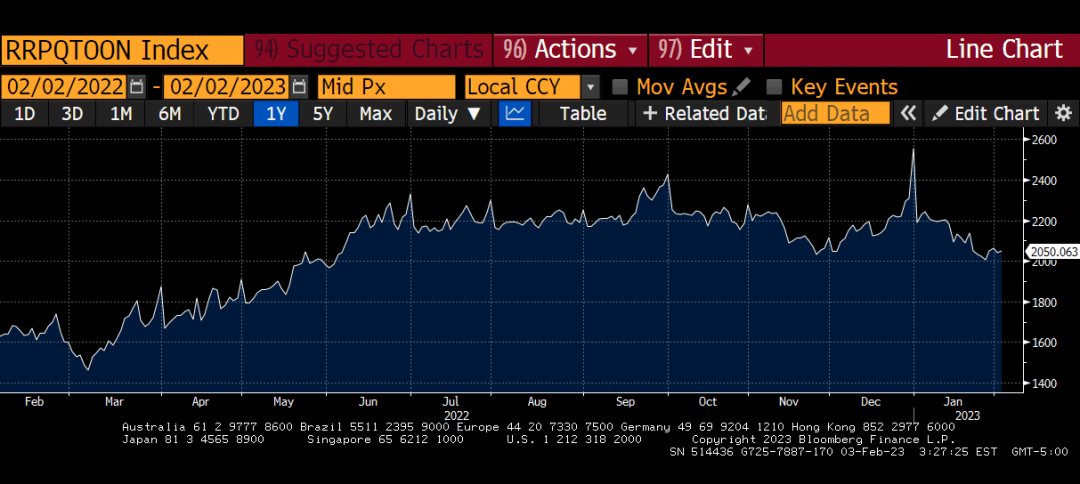
Task: Enable the Mov Avgs checkbox
Action: click(x=620, y=87)
